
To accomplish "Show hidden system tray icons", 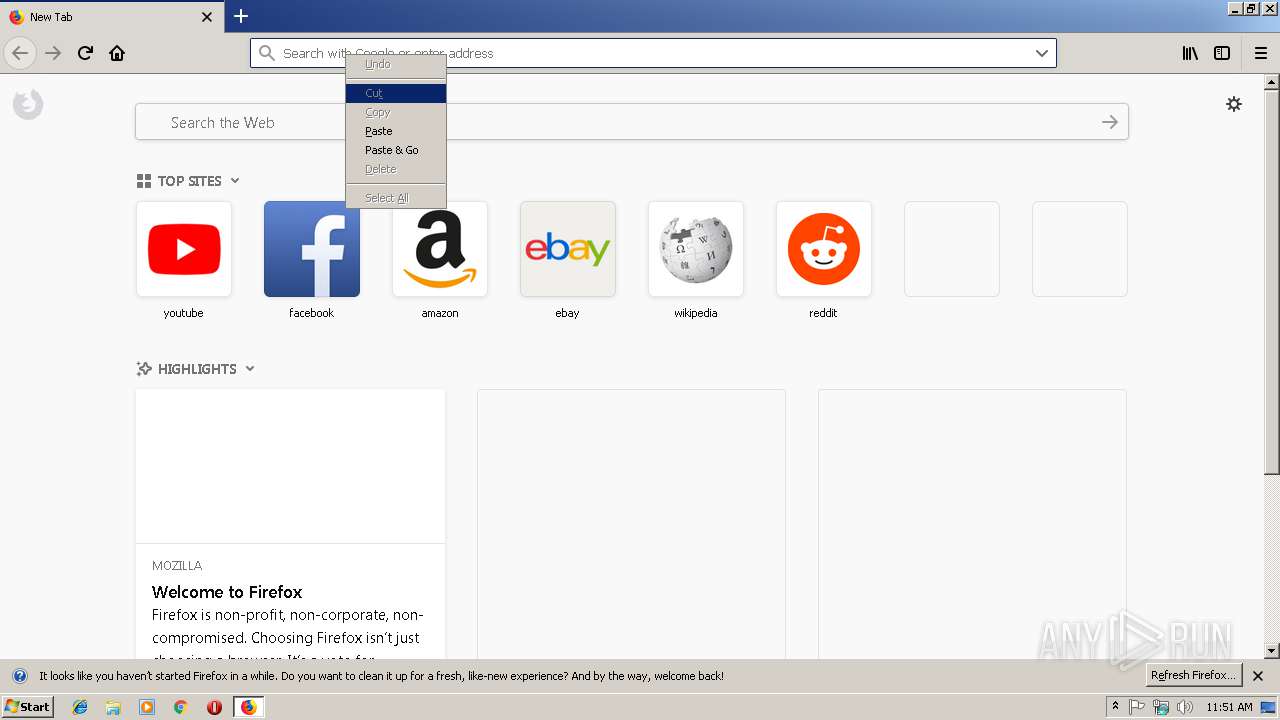I will click(x=1115, y=707).
